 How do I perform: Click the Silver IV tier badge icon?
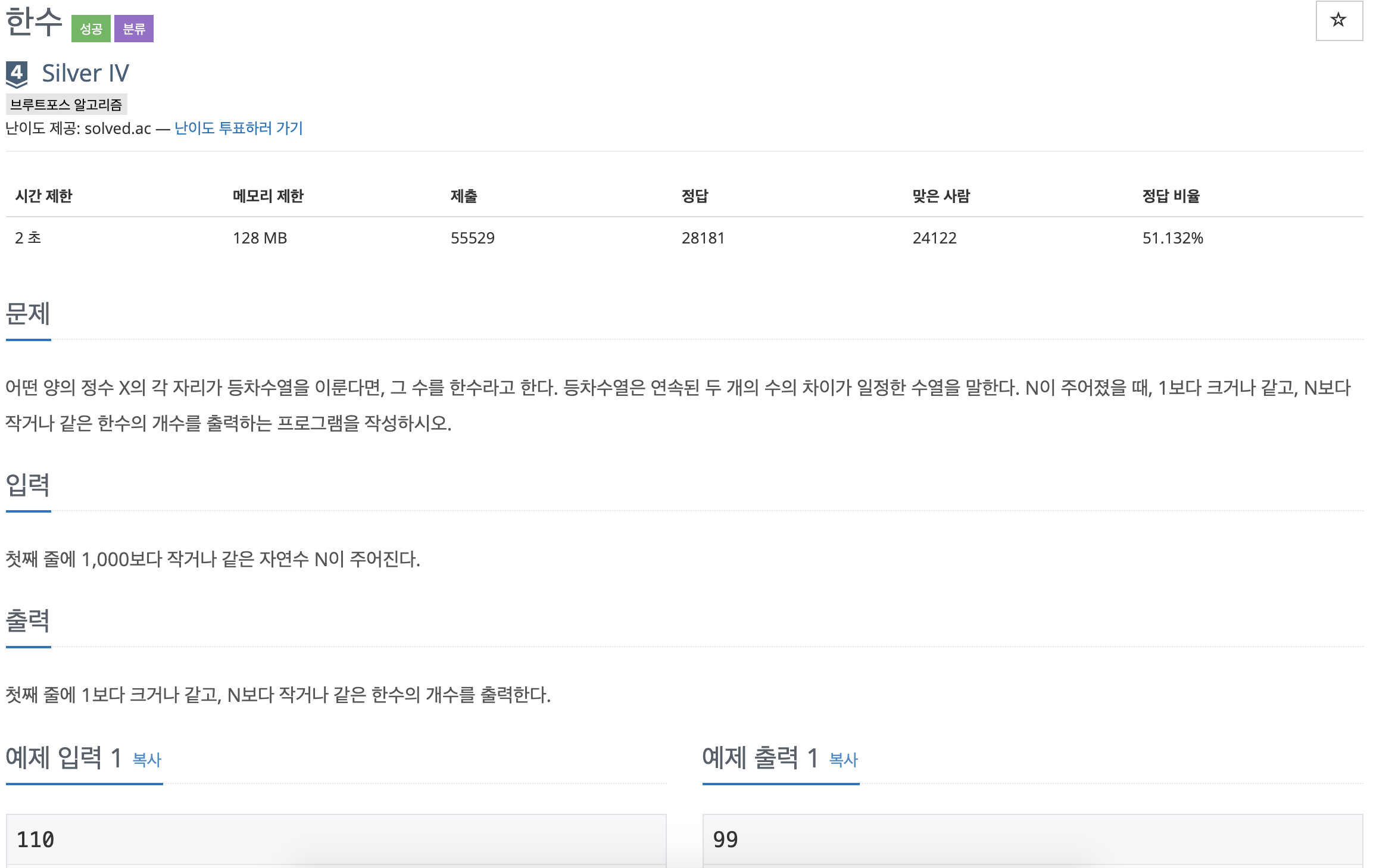click(17, 74)
